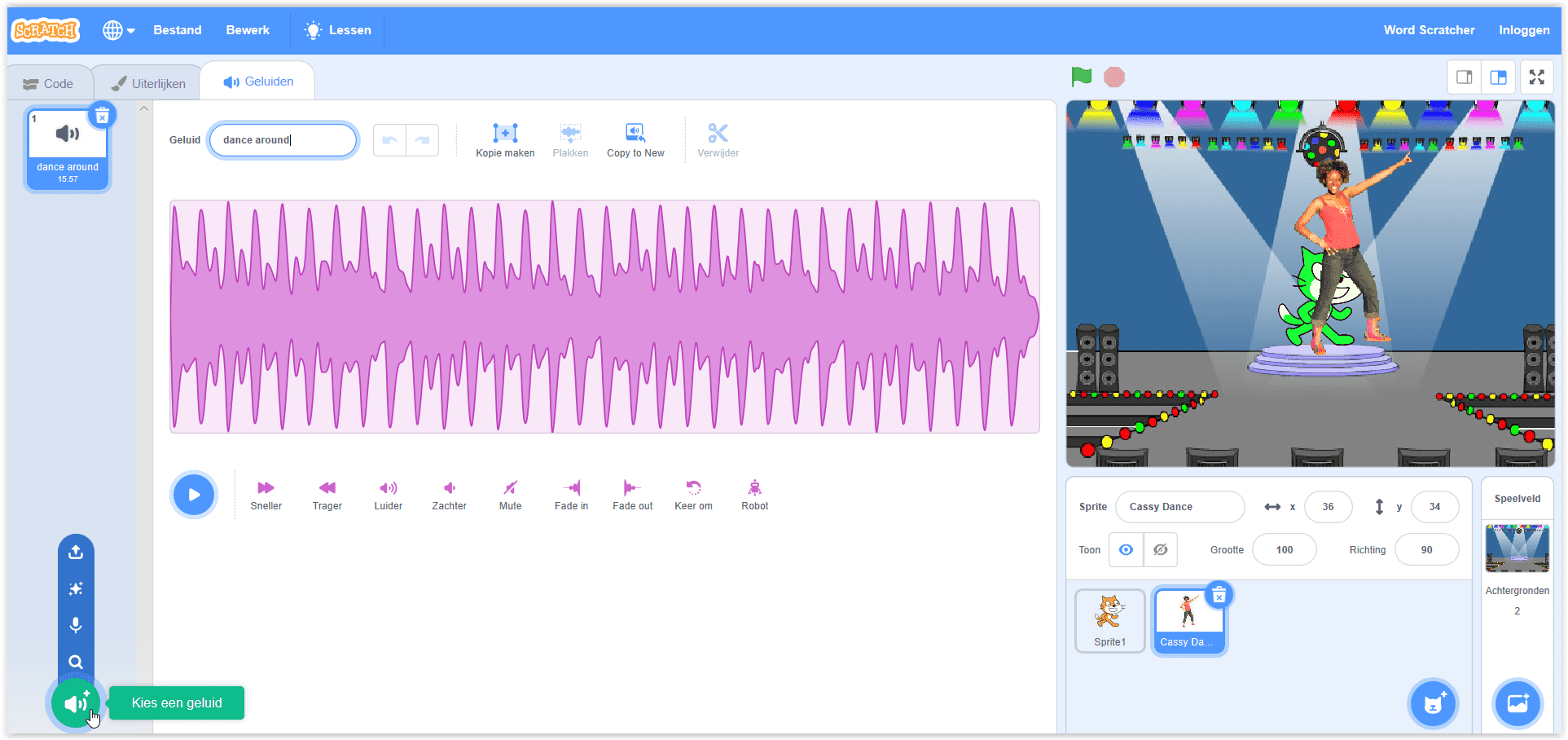Screen dimensions: 1568x740
Task: Apply the Keer om reverse effect
Action: 693,494
